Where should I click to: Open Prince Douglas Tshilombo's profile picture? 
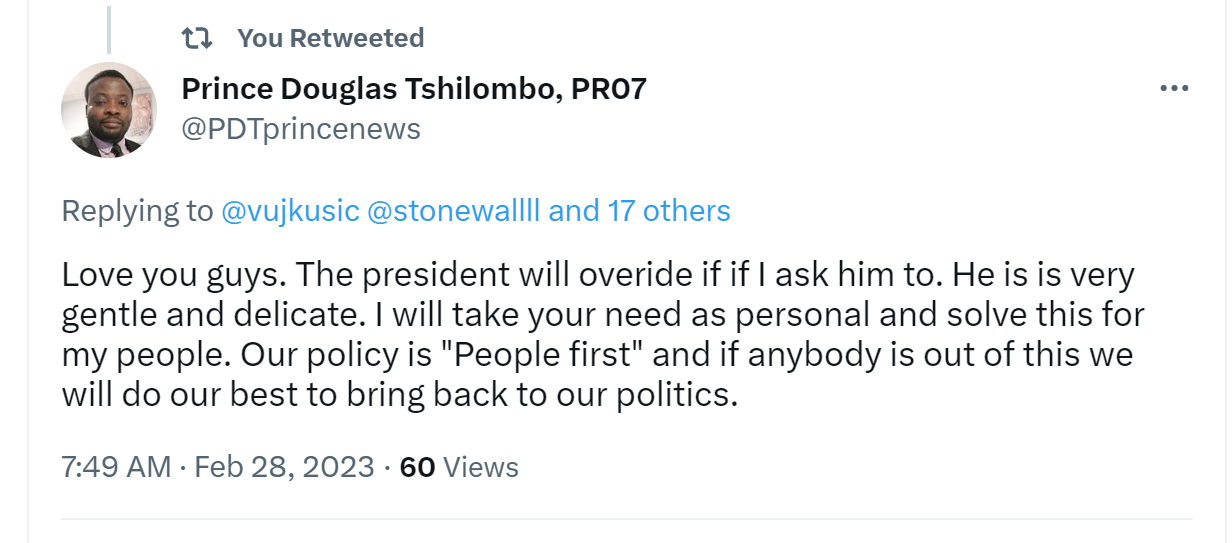(x=109, y=110)
